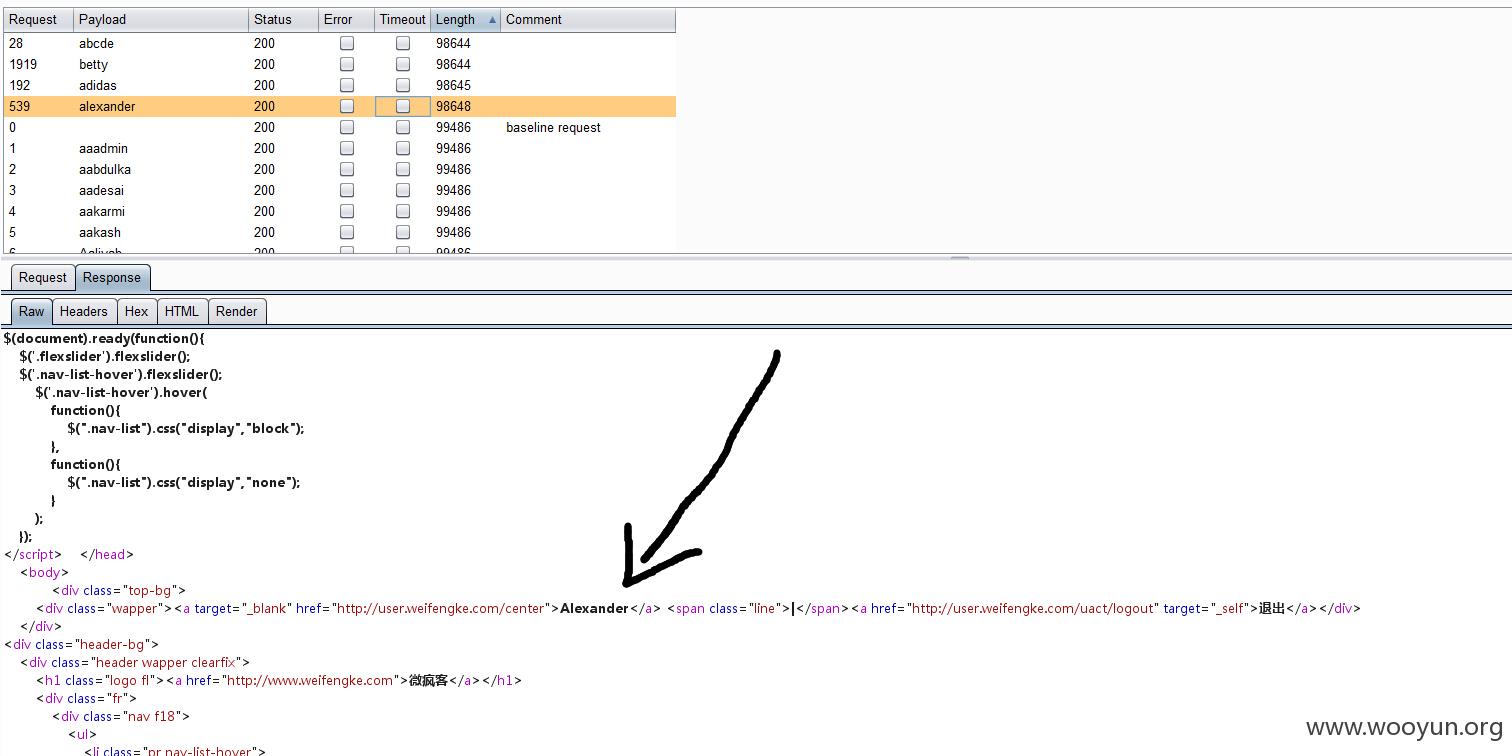Image resolution: width=1512 pixels, height=756 pixels.
Task: Tick the Timeout checkbox for betty row
Action: coord(403,64)
